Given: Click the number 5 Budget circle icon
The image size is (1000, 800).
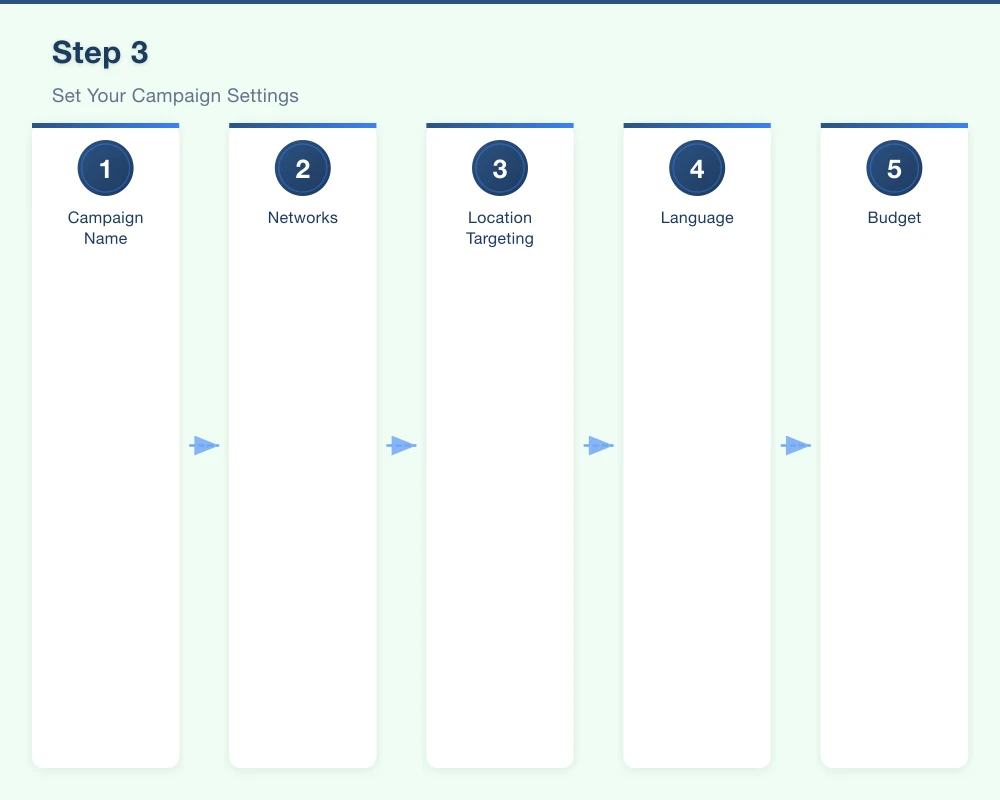Looking at the screenshot, I should pyautogui.click(x=893, y=168).
